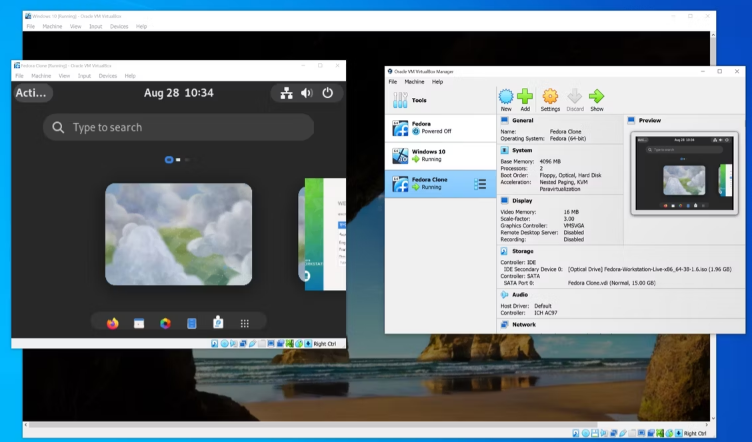The image size is (752, 442).
Task: Click the Storage section header in details
Action: (522, 251)
